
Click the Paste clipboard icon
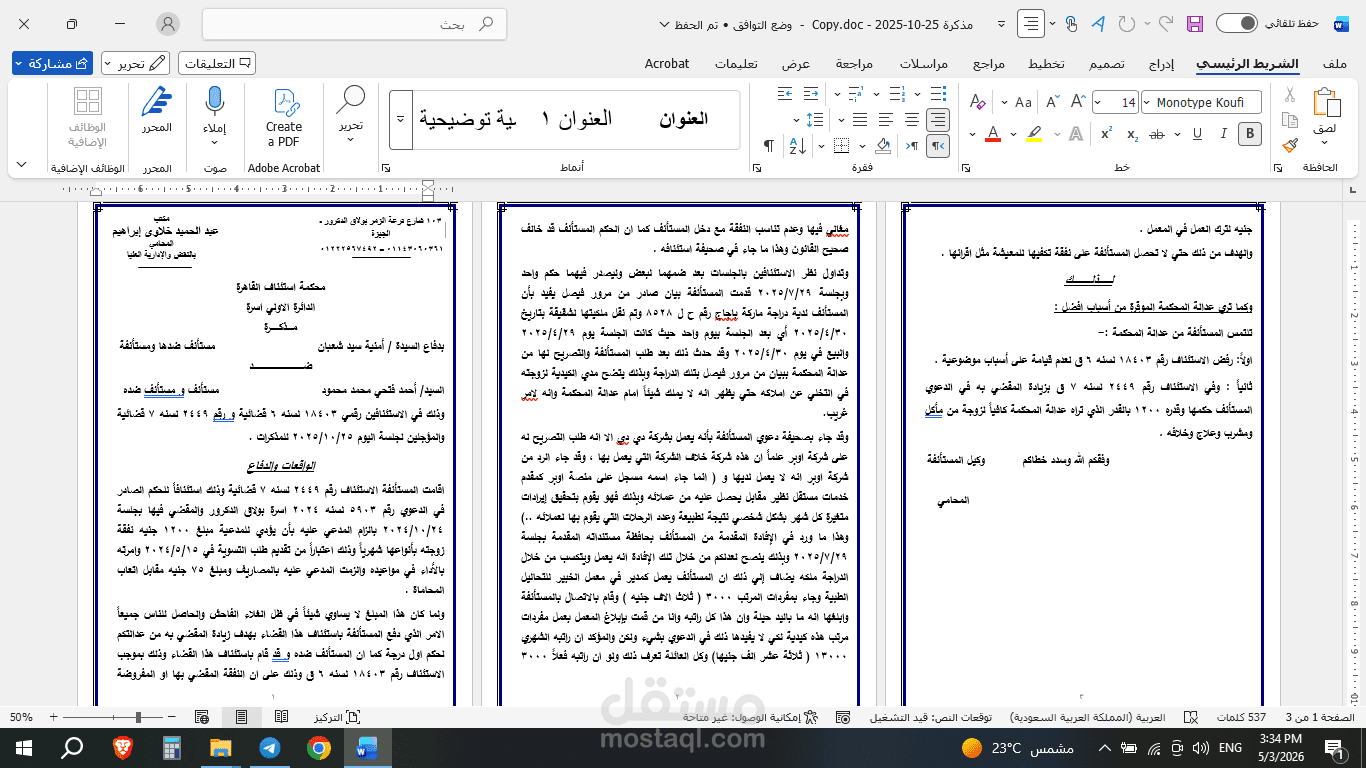(x=1326, y=104)
